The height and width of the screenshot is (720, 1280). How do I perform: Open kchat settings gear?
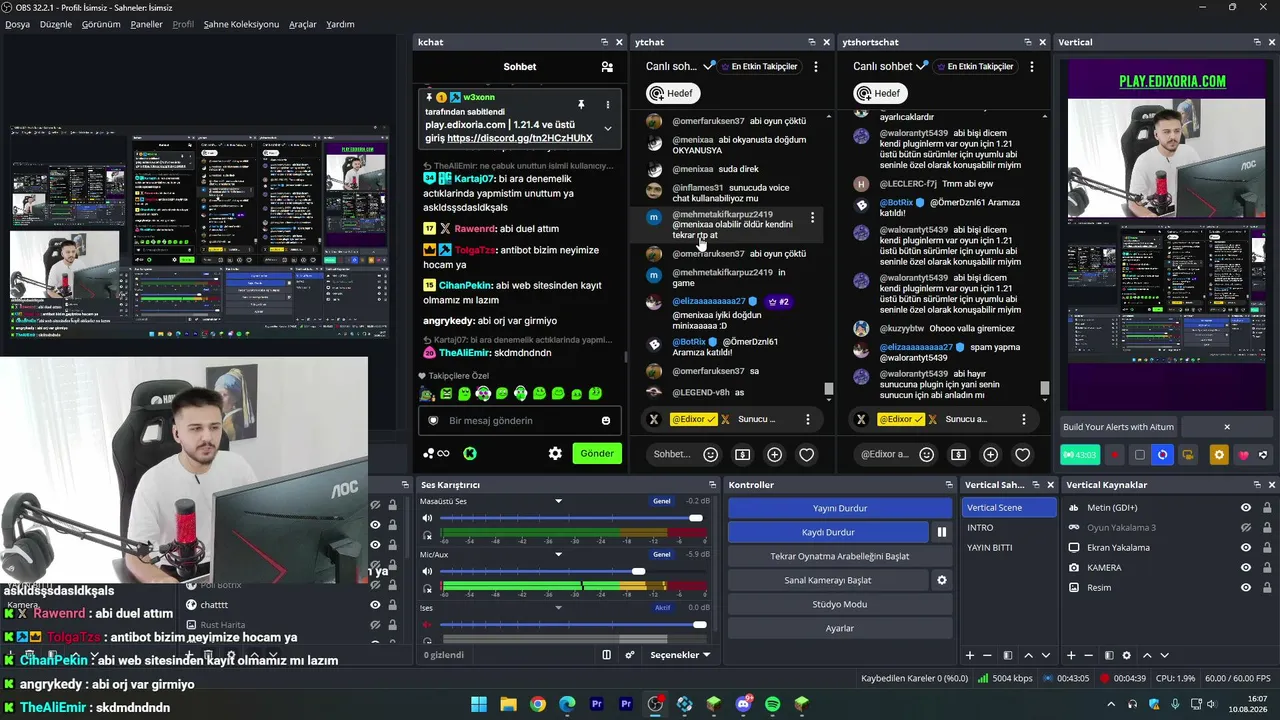555,453
